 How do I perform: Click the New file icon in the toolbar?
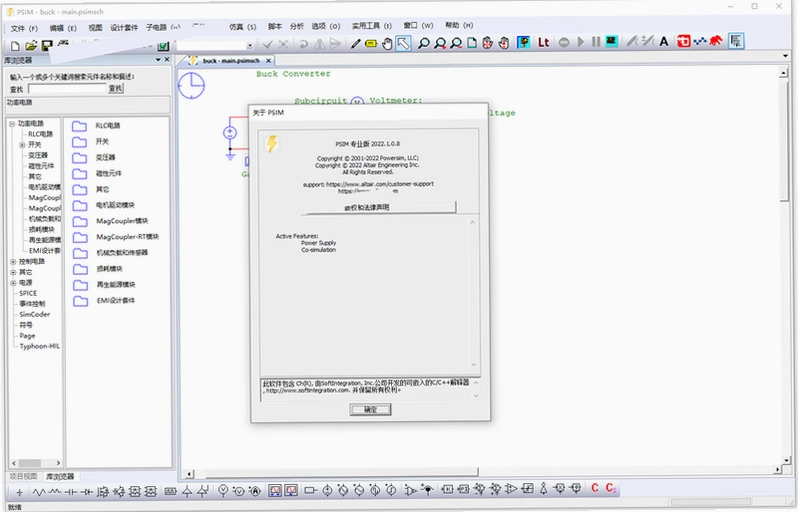(15, 46)
